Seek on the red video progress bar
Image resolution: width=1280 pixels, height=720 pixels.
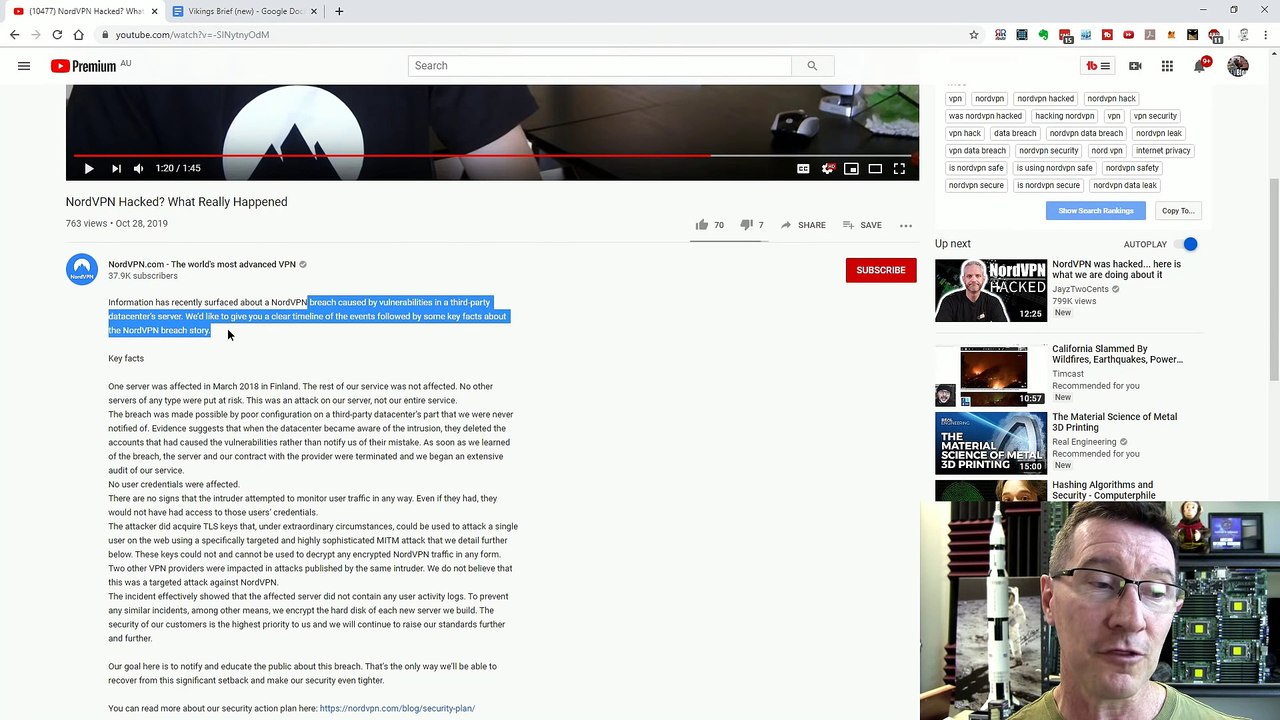coord(492,155)
